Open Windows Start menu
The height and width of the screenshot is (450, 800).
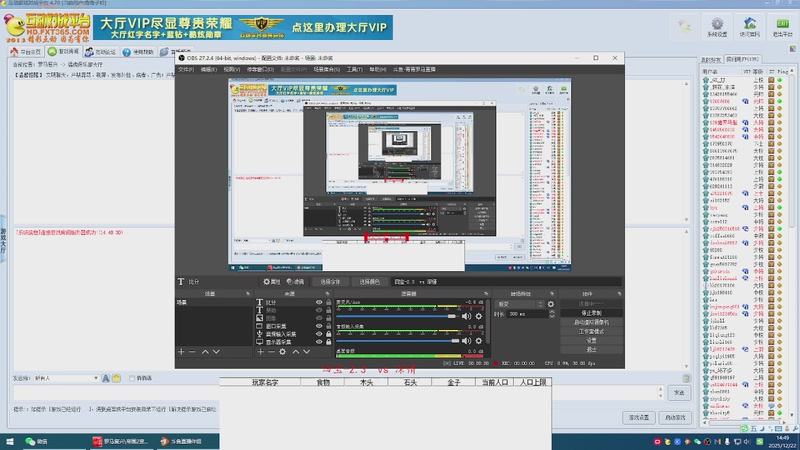(9, 441)
